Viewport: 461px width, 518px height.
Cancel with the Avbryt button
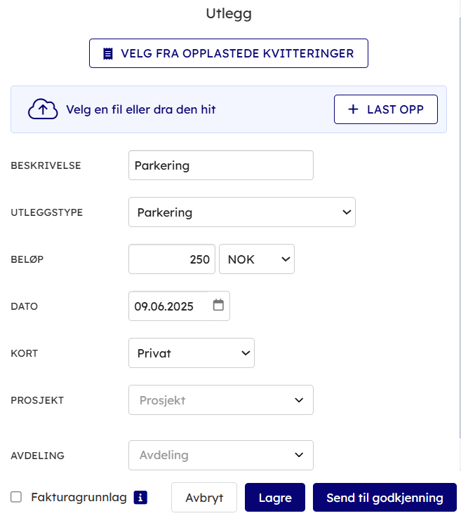pos(204,497)
